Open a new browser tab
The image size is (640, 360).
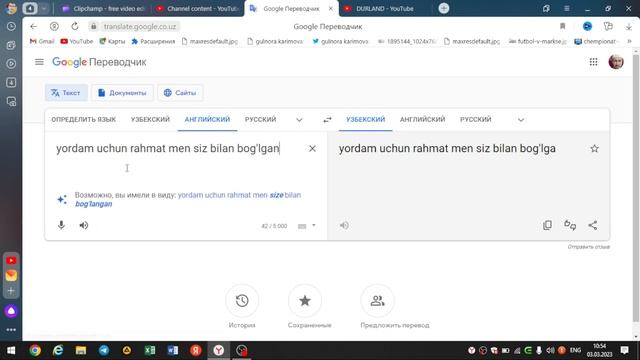[x=444, y=9]
